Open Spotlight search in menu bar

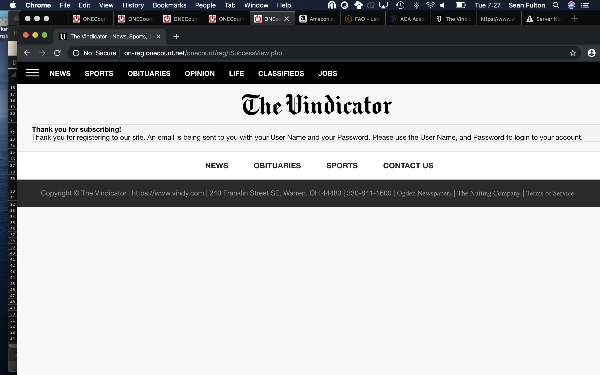pyautogui.click(x=556, y=5)
